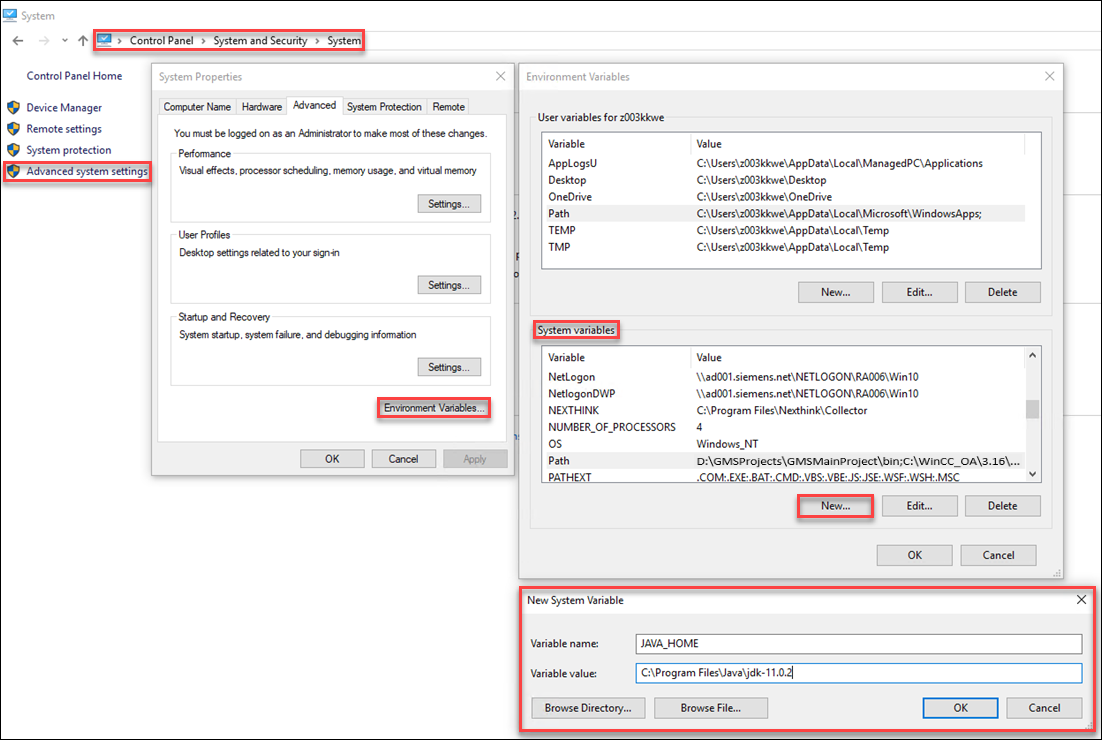Click the Remote settings shield icon
The height and width of the screenshot is (740, 1102).
(x=13, y=129)
